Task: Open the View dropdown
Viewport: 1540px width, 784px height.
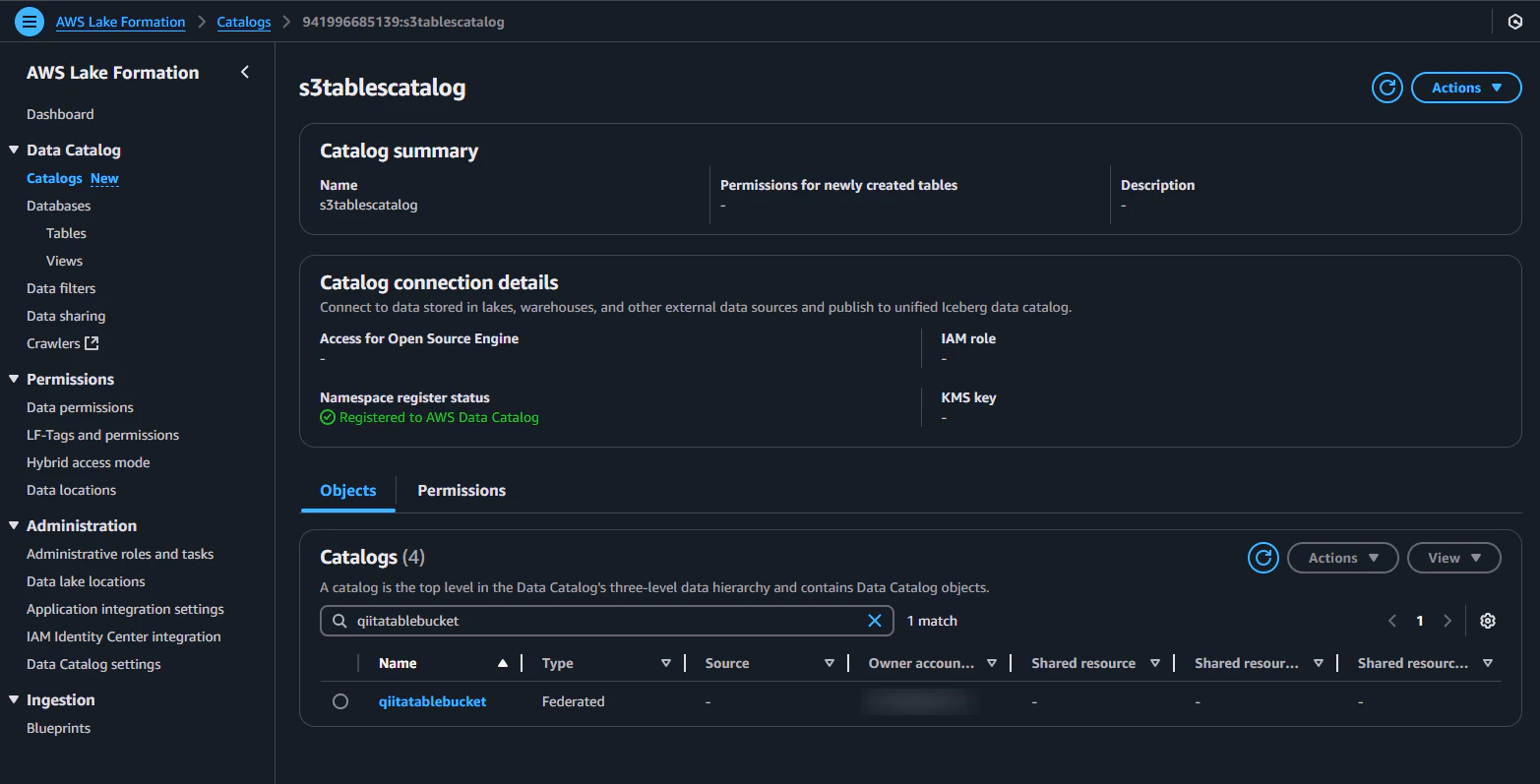Action: (1454, 558)
